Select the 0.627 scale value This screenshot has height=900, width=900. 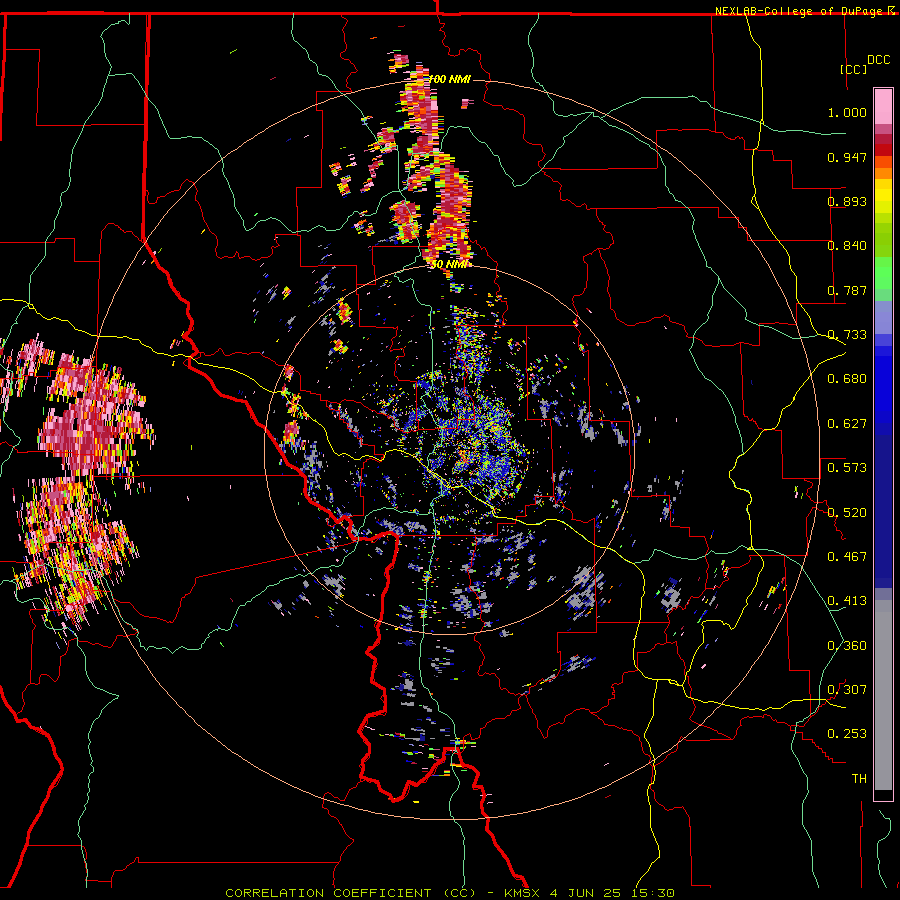(x=847, y=424)
